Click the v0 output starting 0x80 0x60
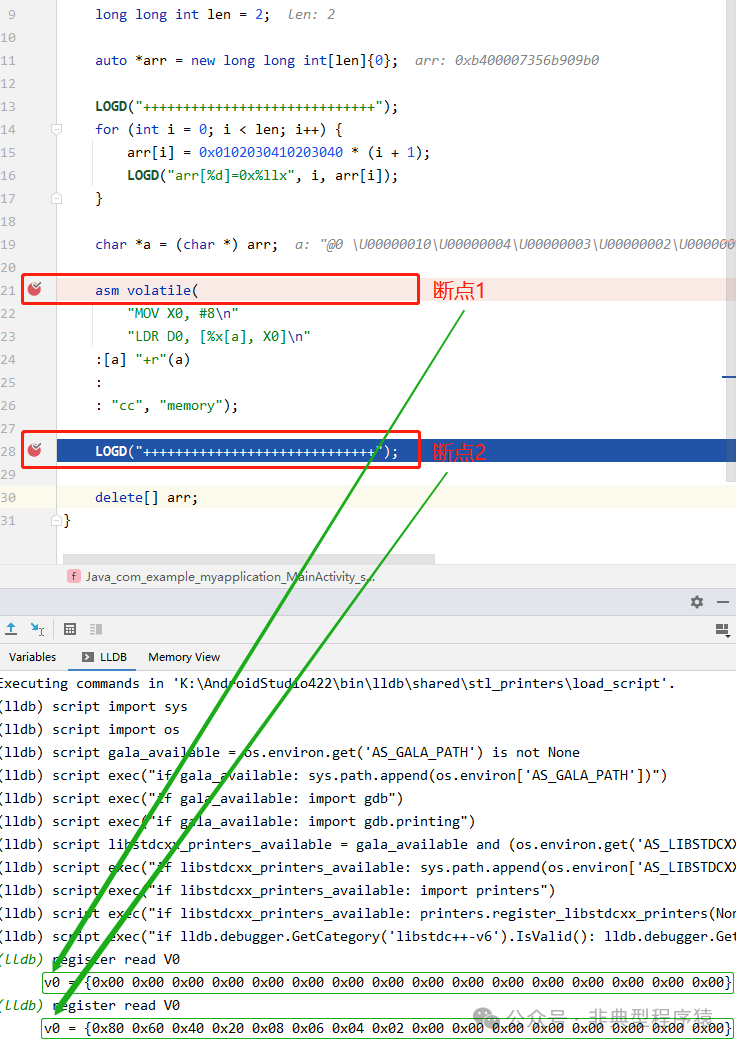This screenshot has width=736, height=1048. [x=388, y=1028]
